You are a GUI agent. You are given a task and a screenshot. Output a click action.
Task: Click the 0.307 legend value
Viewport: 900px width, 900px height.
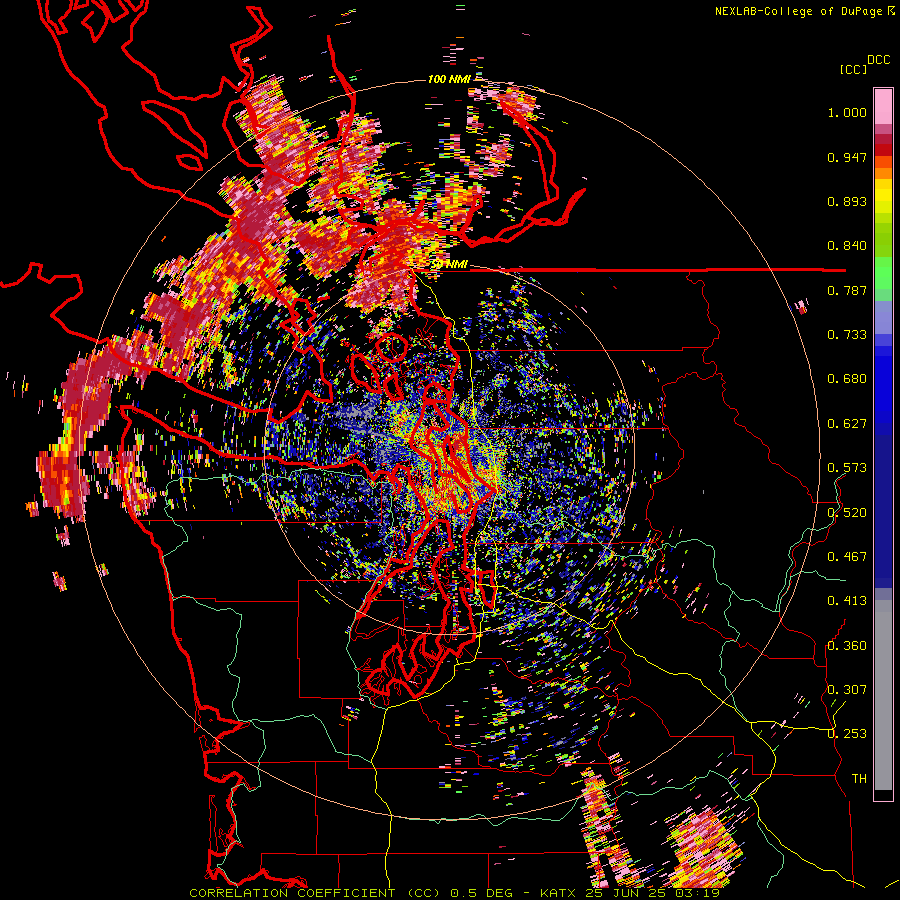point(847,689)
